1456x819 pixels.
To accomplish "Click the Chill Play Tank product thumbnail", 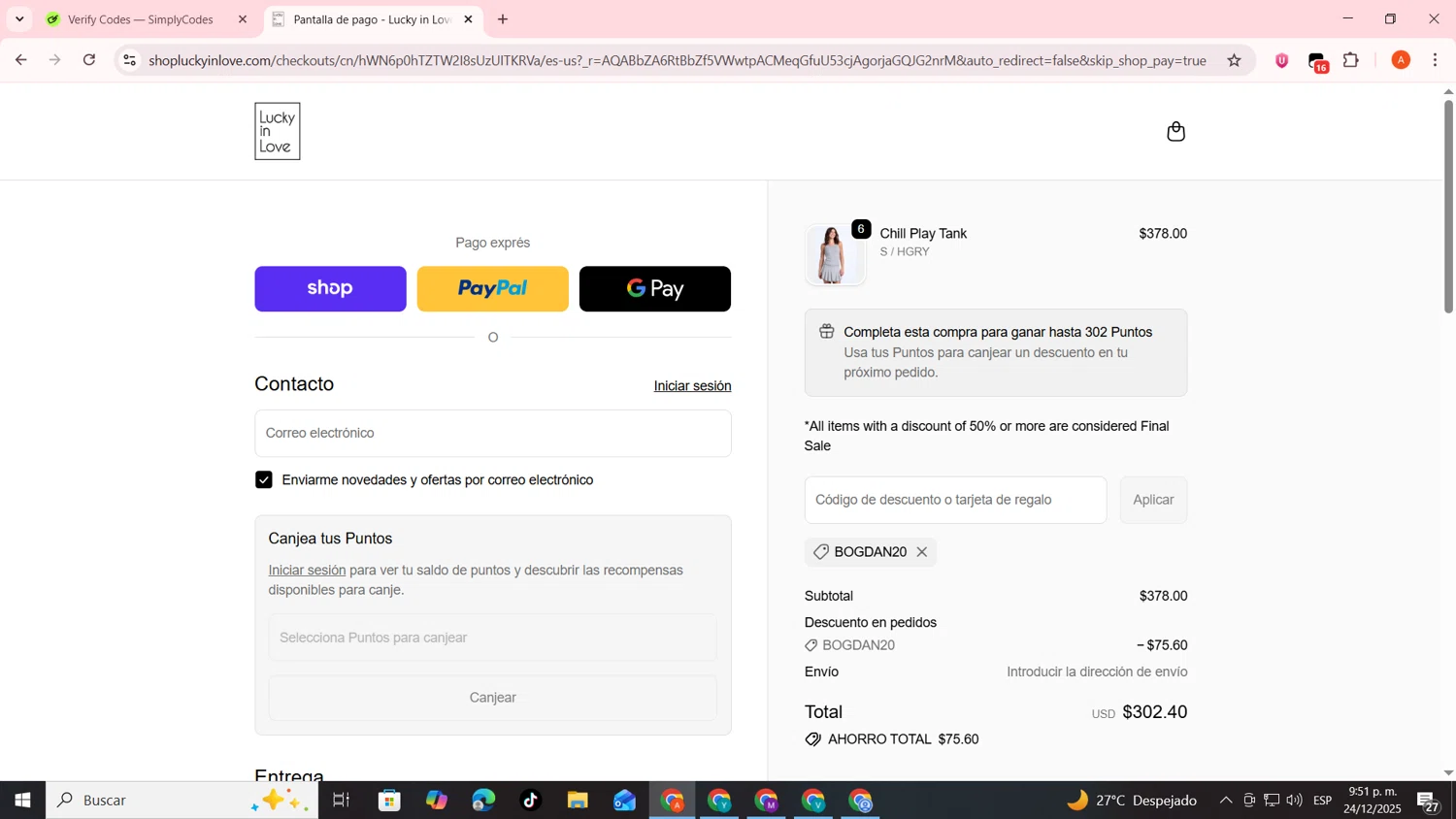I will [834, 254].
